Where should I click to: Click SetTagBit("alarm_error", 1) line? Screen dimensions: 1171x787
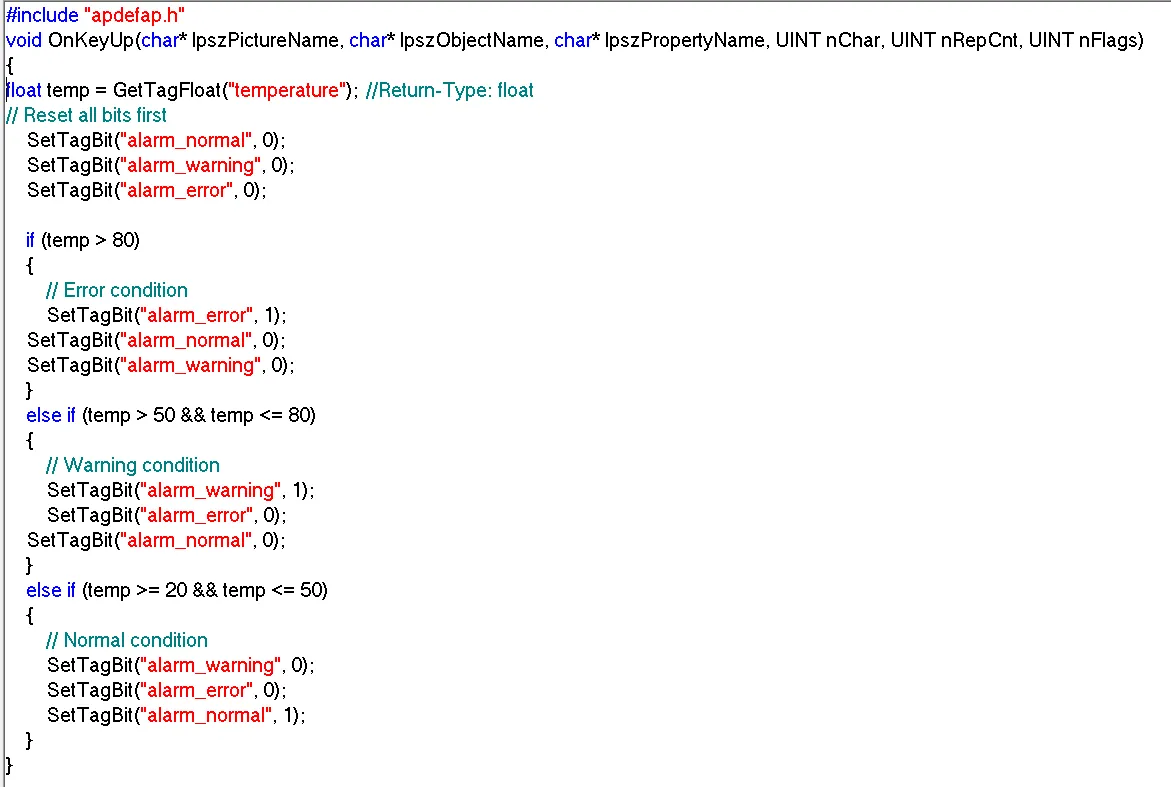[167, 315]
